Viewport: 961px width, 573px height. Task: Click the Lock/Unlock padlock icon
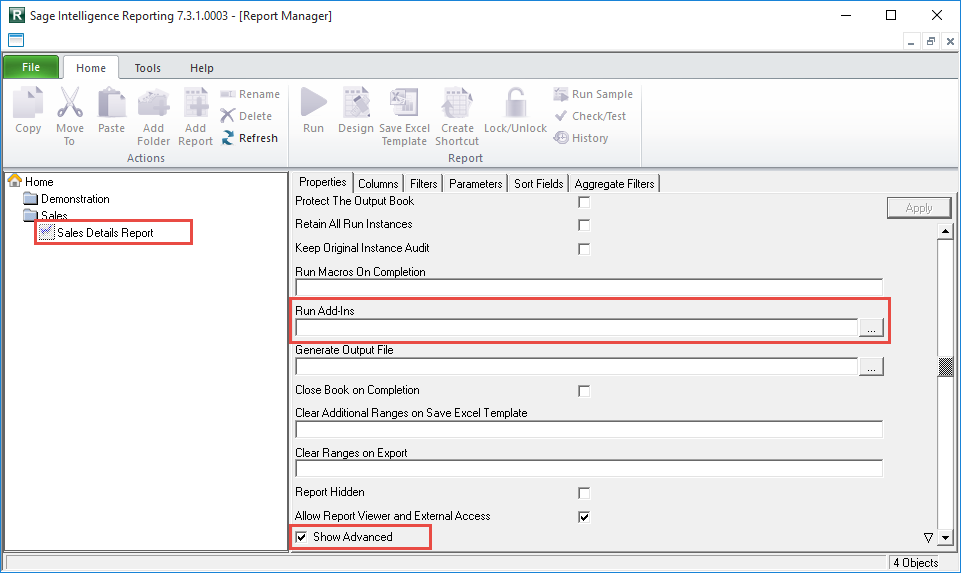tap(515, 102)
